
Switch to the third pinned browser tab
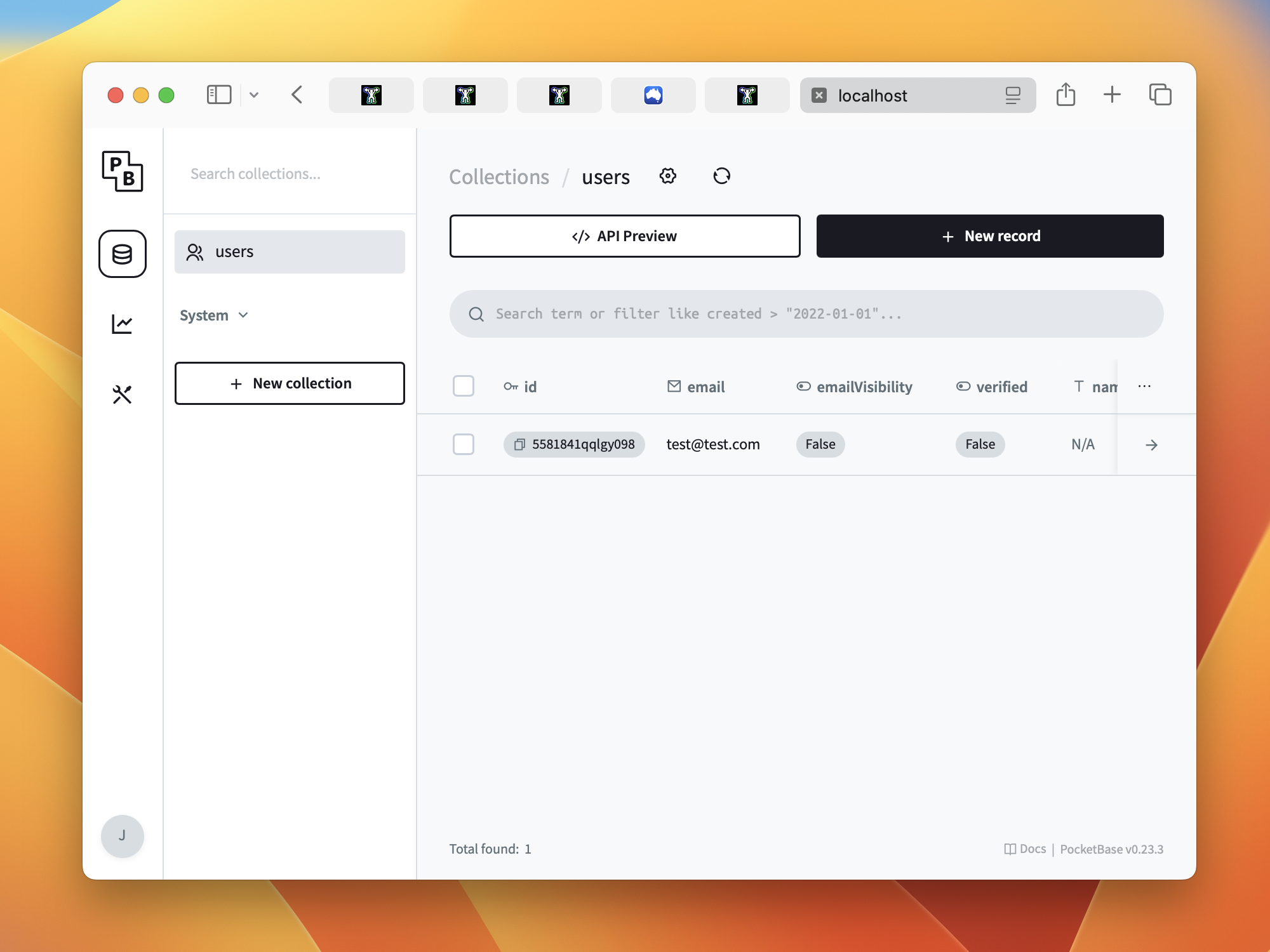(559, 95)
